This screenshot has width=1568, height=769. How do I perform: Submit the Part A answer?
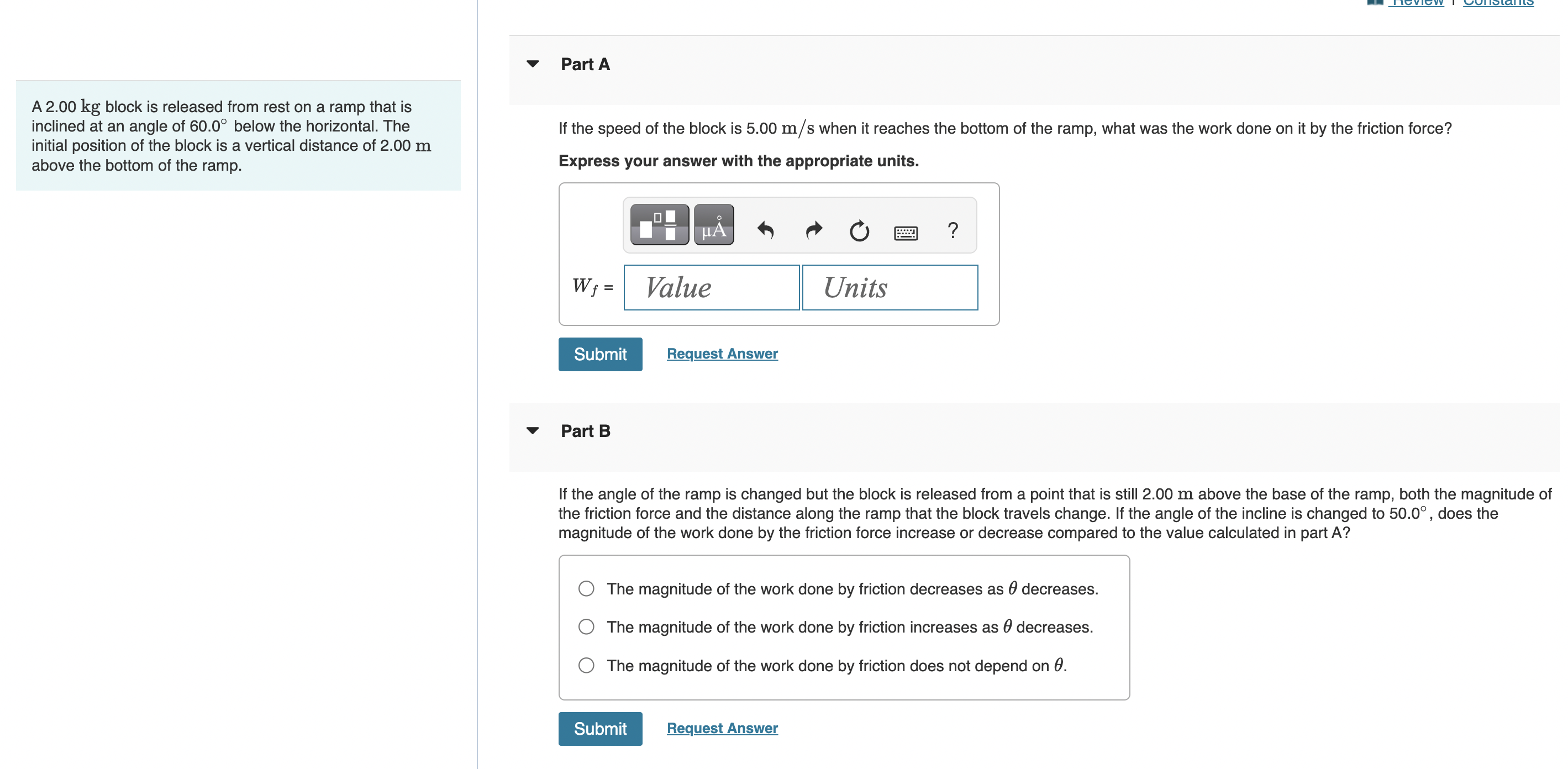point(599,354)
